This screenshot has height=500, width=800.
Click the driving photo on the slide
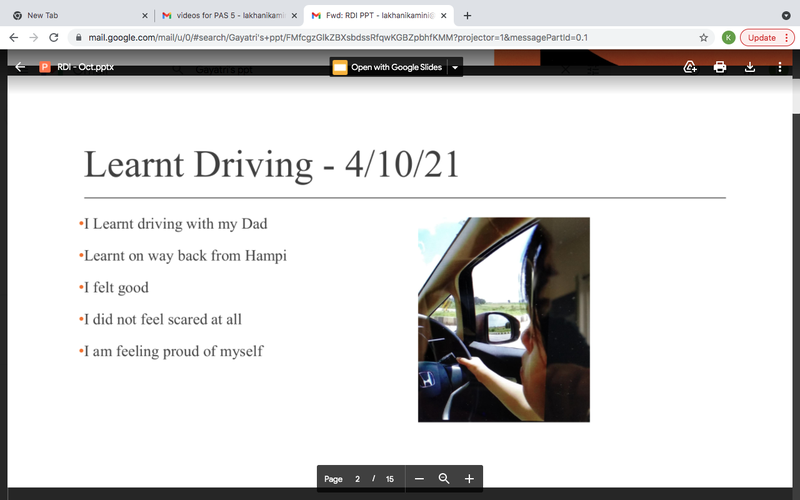click(504, 319)
